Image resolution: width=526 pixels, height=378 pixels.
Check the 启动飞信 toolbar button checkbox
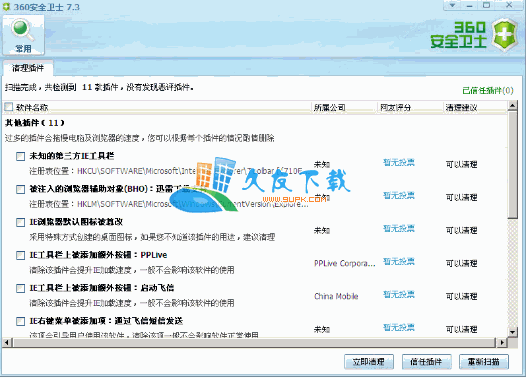20,288
